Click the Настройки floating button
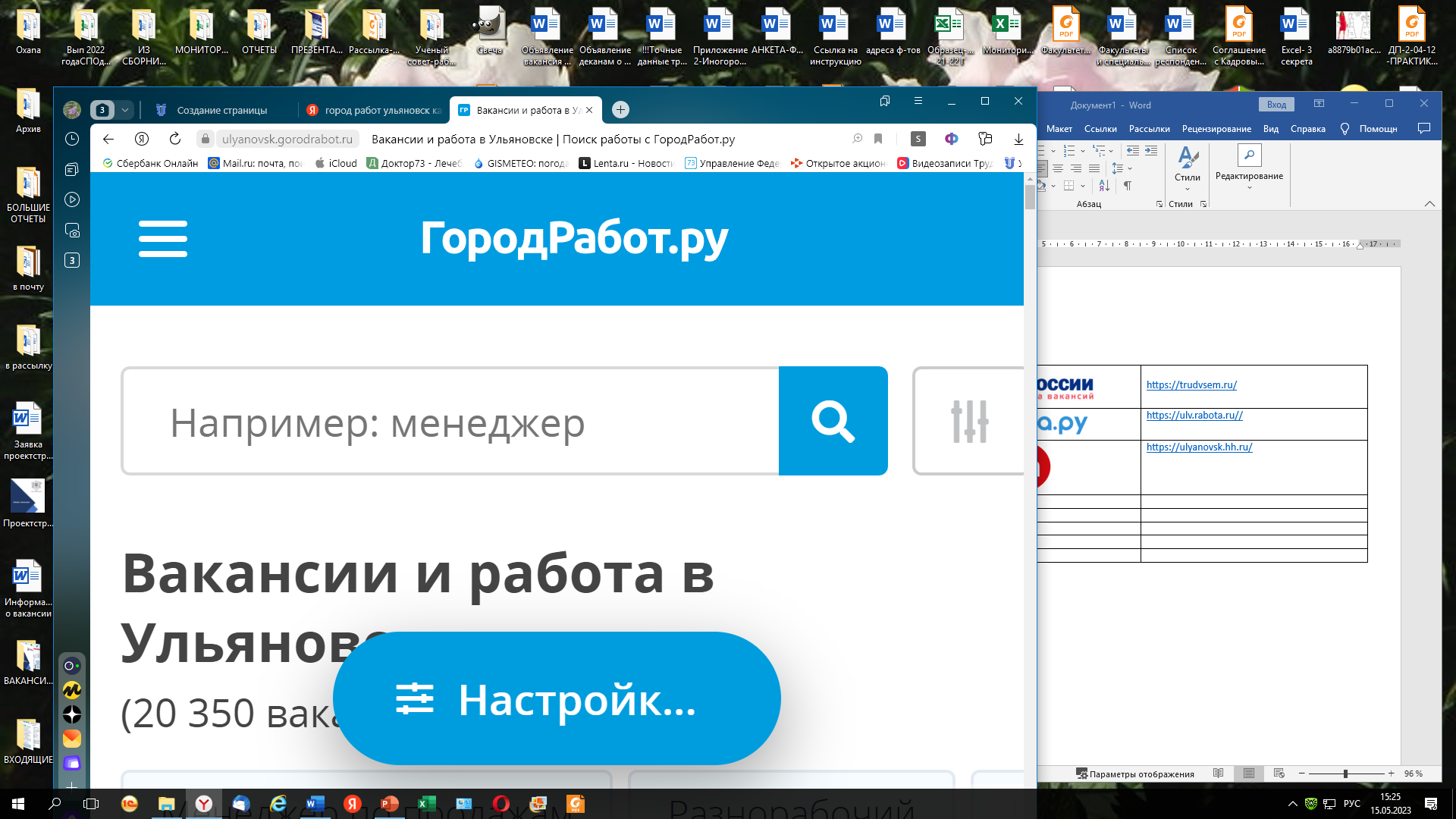Viewport: 1456px width, 819px height. coord(557,698)
